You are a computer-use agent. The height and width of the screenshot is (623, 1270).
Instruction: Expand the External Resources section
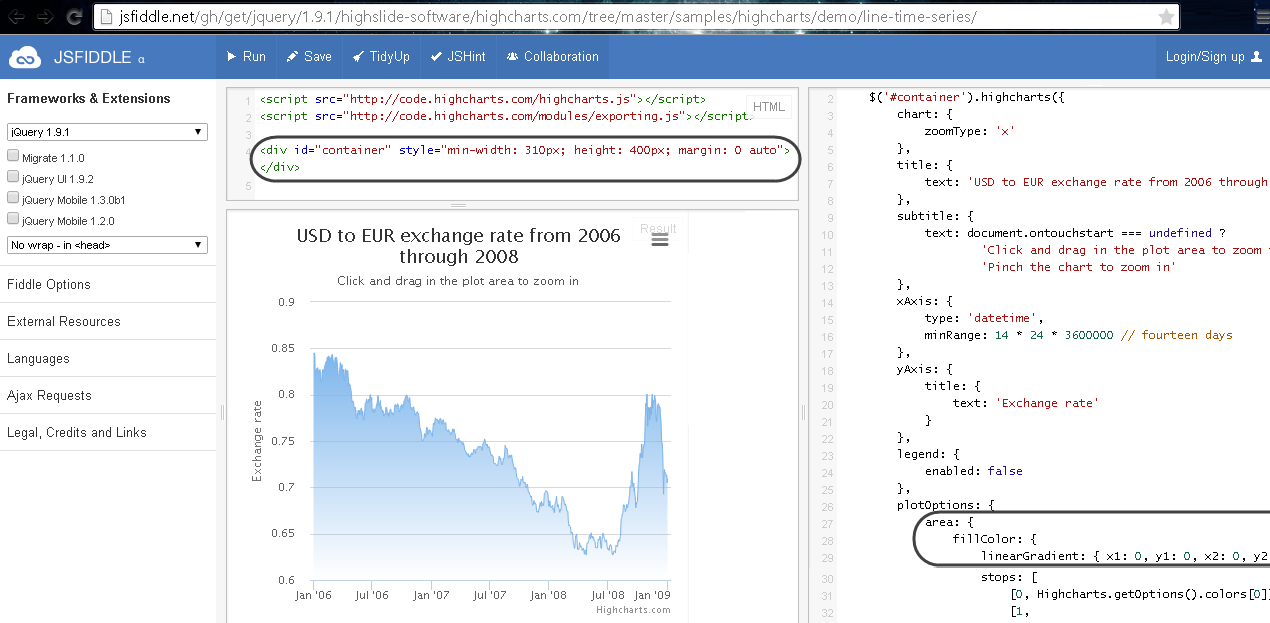pyautogui.click(x=108, y=321)
